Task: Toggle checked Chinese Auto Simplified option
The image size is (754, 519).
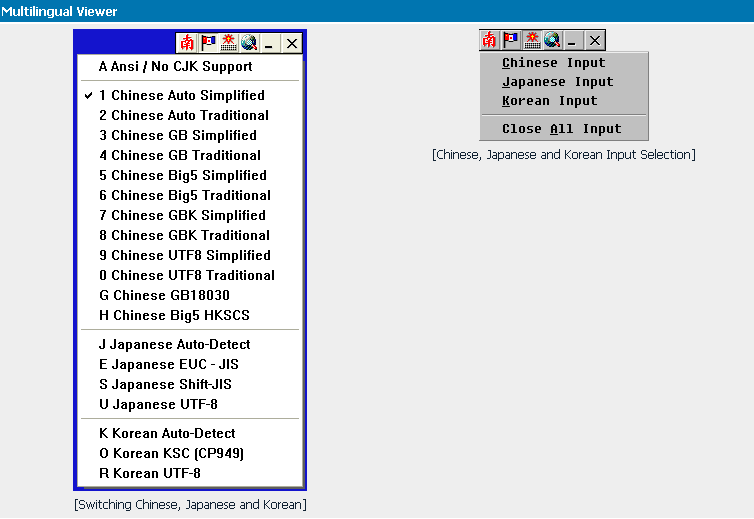Action: pos(190,95)
